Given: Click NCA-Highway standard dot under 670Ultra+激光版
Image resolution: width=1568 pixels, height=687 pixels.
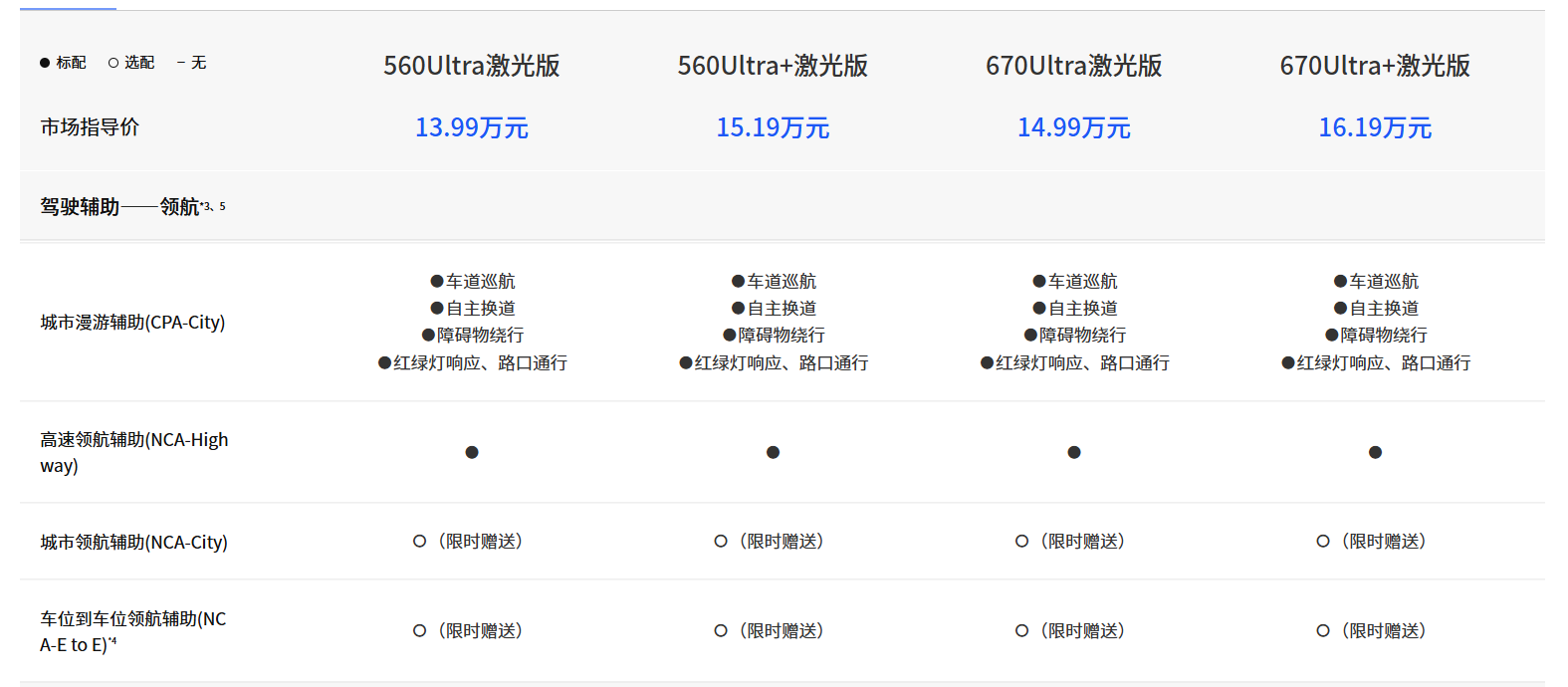Looking at the screenshot, I should 1375,452.
